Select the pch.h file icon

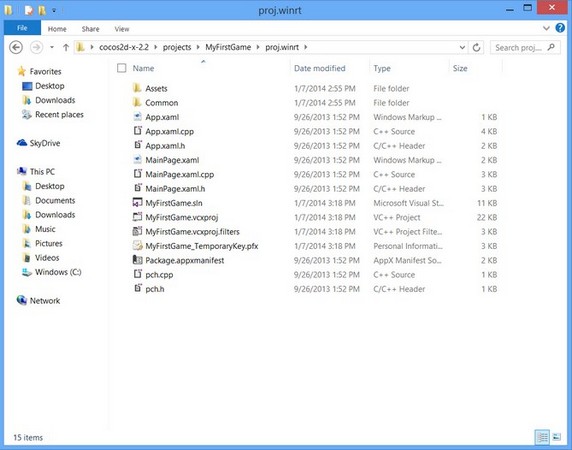(x=137, y=288)
